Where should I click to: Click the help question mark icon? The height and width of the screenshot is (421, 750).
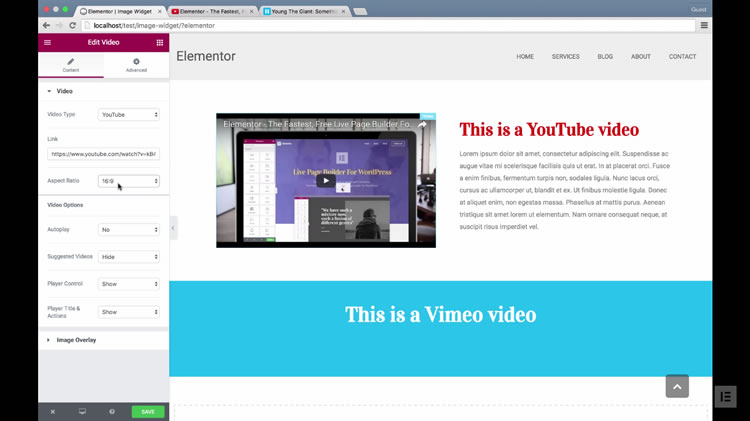point(112,411)
